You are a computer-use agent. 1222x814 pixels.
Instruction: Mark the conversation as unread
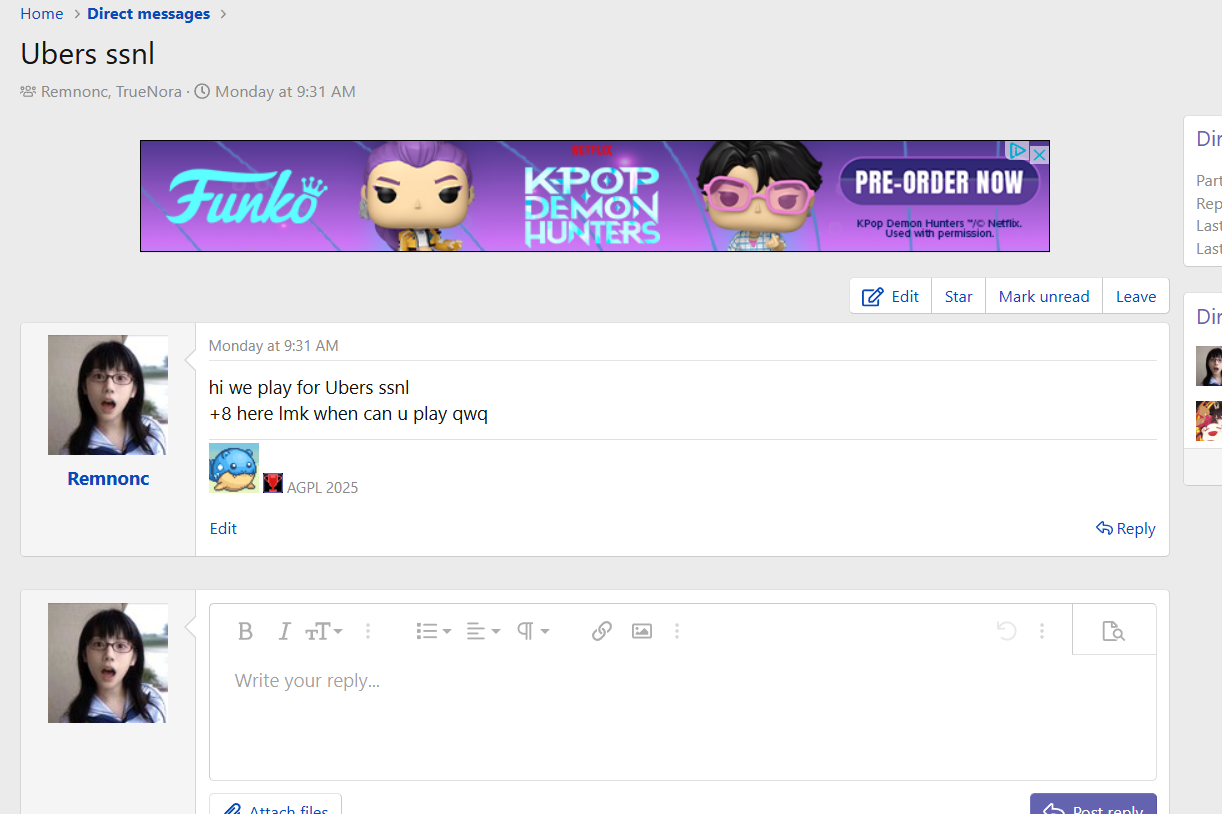(x=1043, y=296)
